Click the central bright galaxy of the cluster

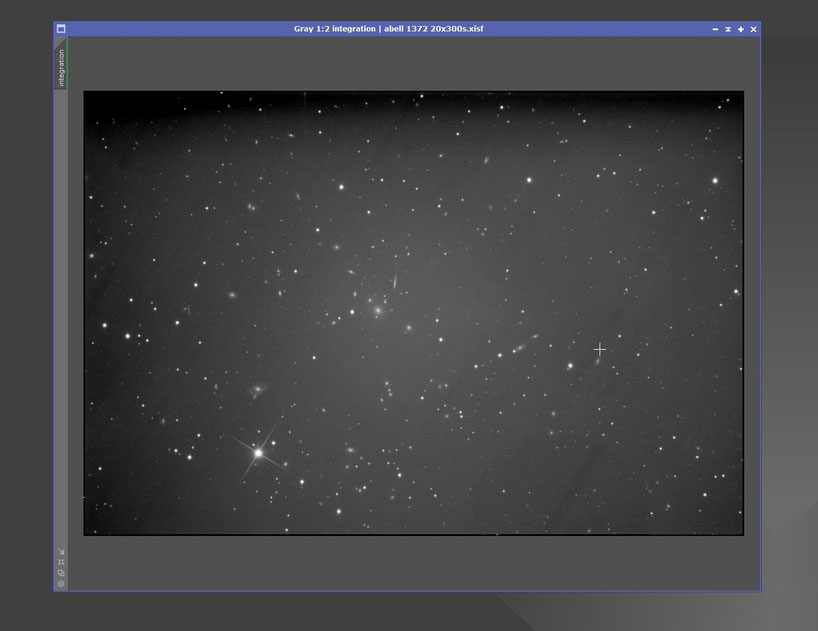click(378, 311)
